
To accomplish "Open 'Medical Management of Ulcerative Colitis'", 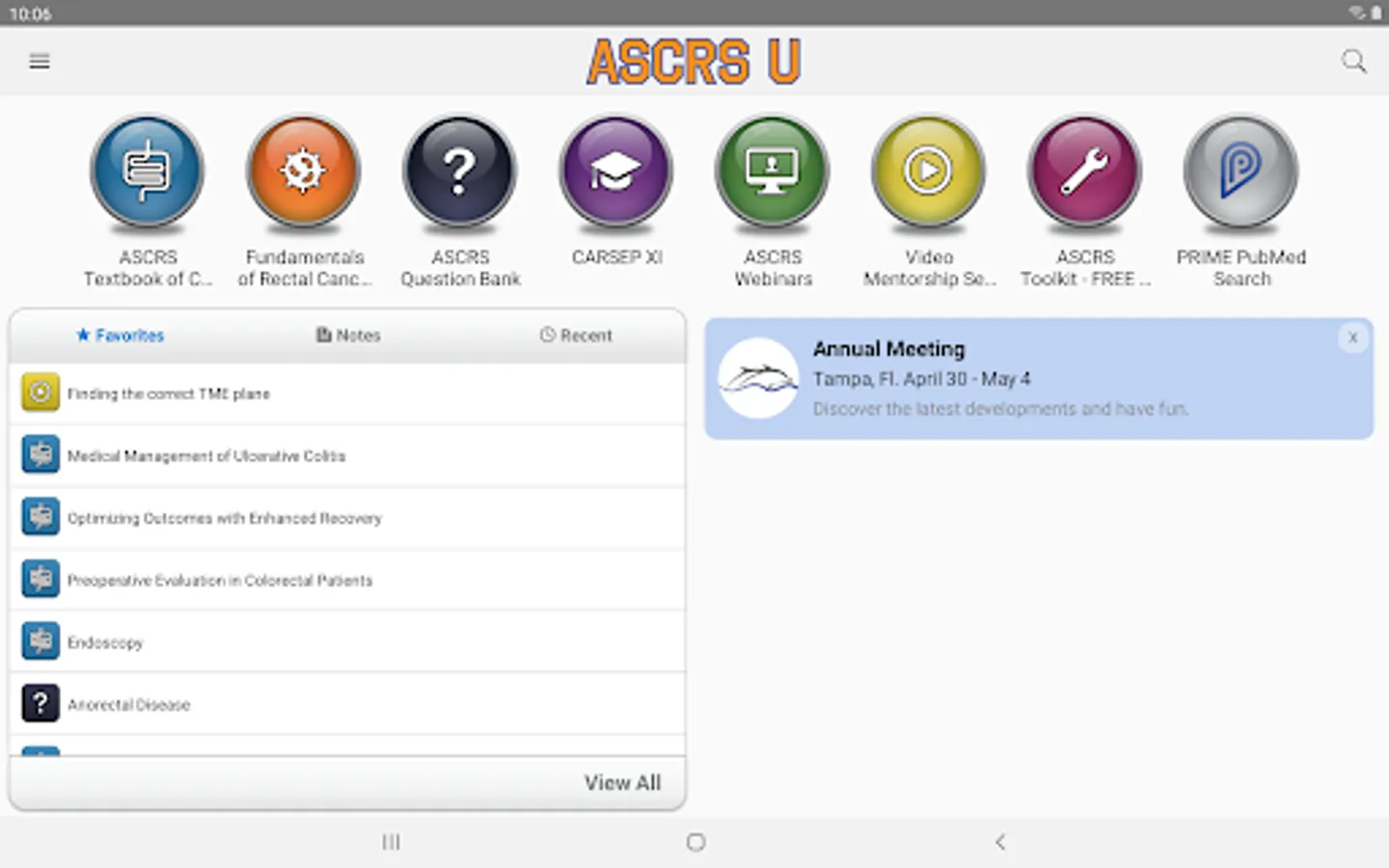I will (347, 455).
